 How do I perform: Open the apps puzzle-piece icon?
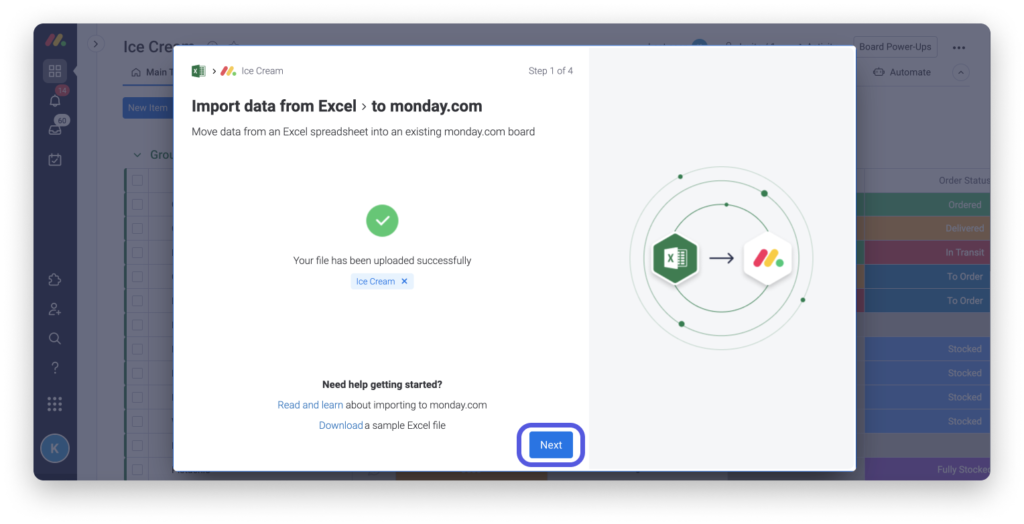point(55,281)
